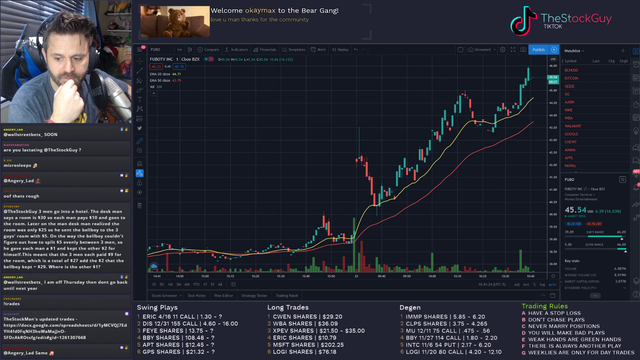Collapse the indicator legend arrow

pyautogui.click(x=153, y=93)
